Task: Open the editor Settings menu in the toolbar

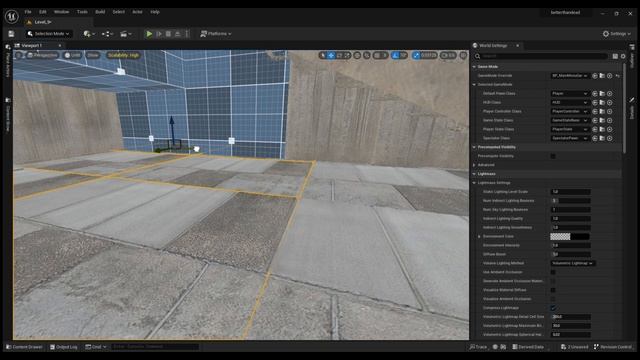Action: point(616,34)
